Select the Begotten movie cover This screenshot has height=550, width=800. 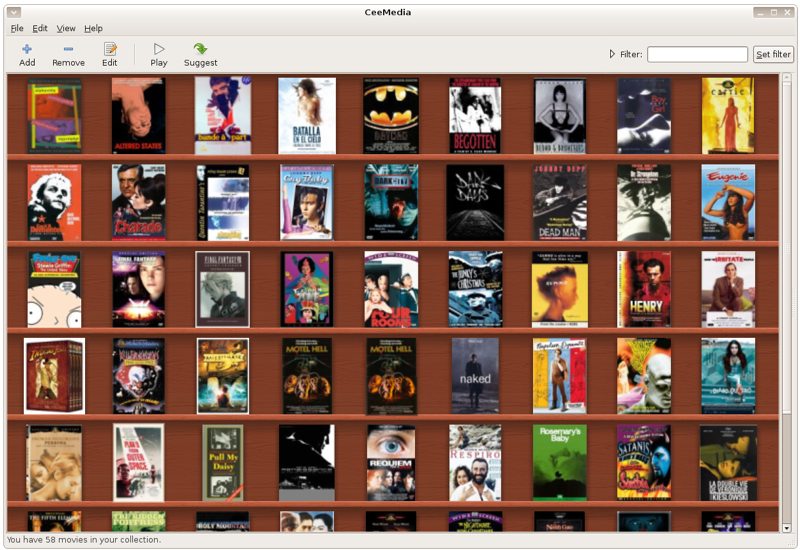[x=475, y=115]
